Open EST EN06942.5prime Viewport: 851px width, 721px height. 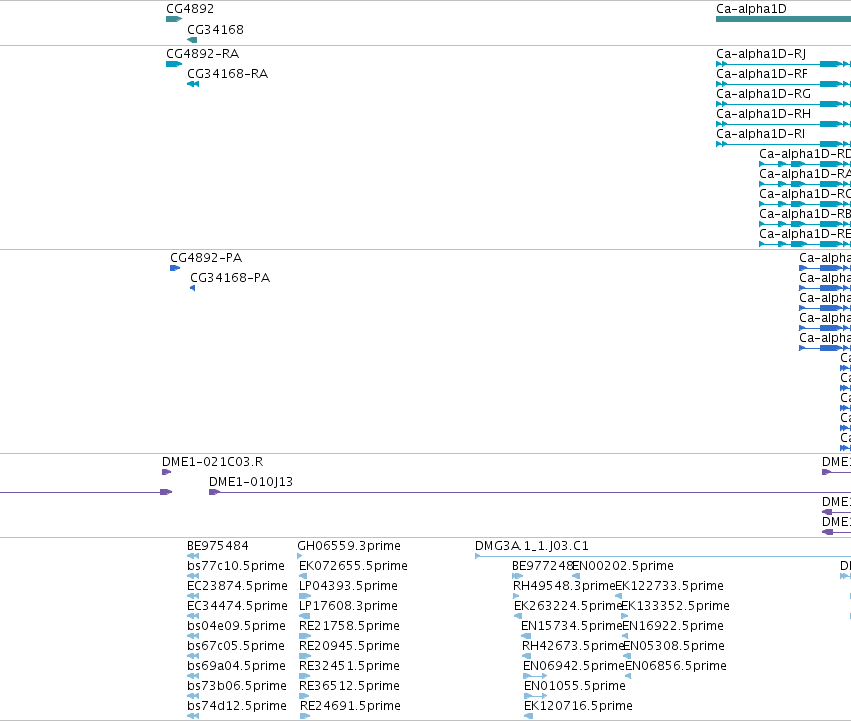click(x=574, y=666)
